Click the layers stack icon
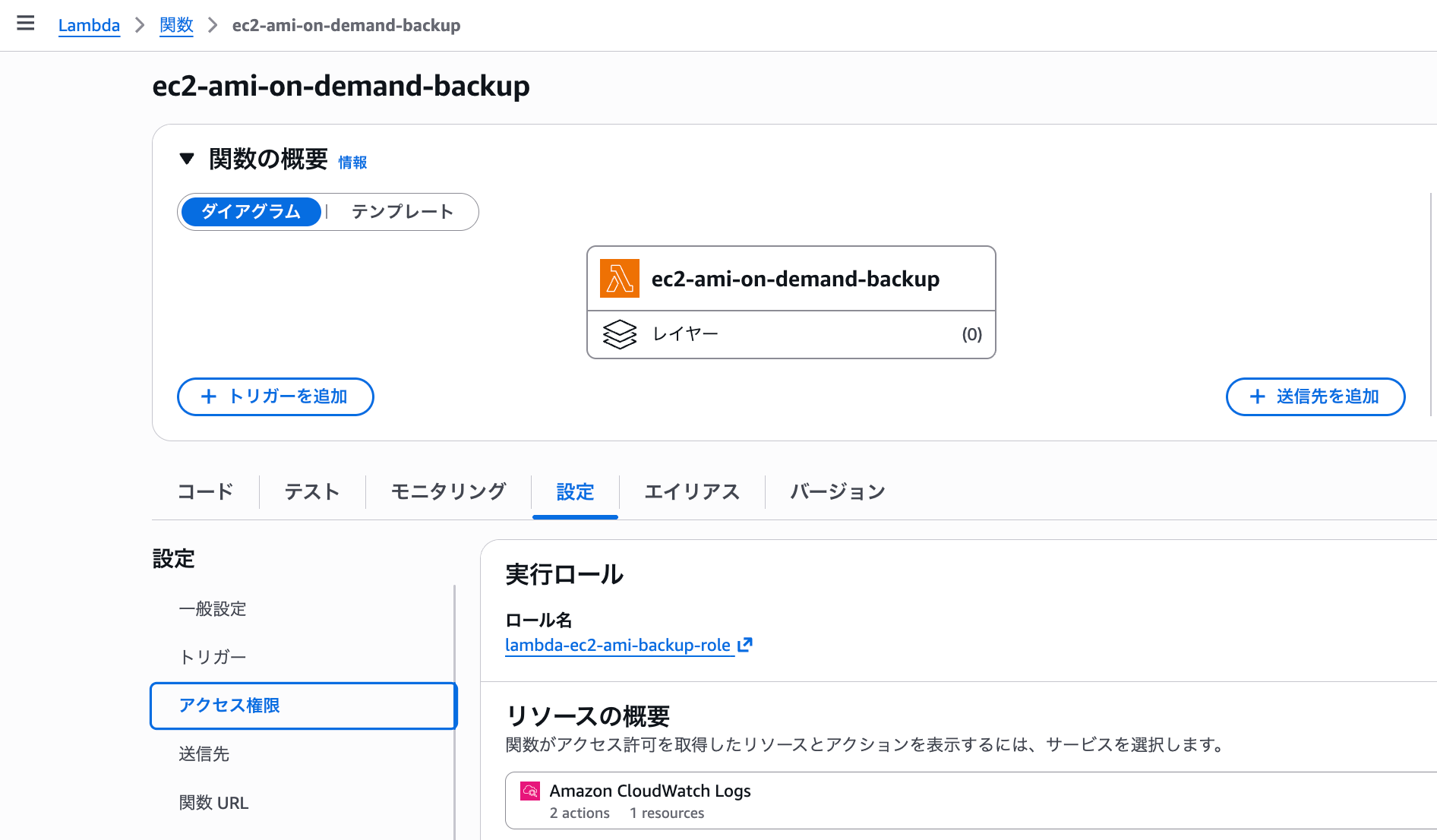 pyautogui.click(x=620, y=334)
